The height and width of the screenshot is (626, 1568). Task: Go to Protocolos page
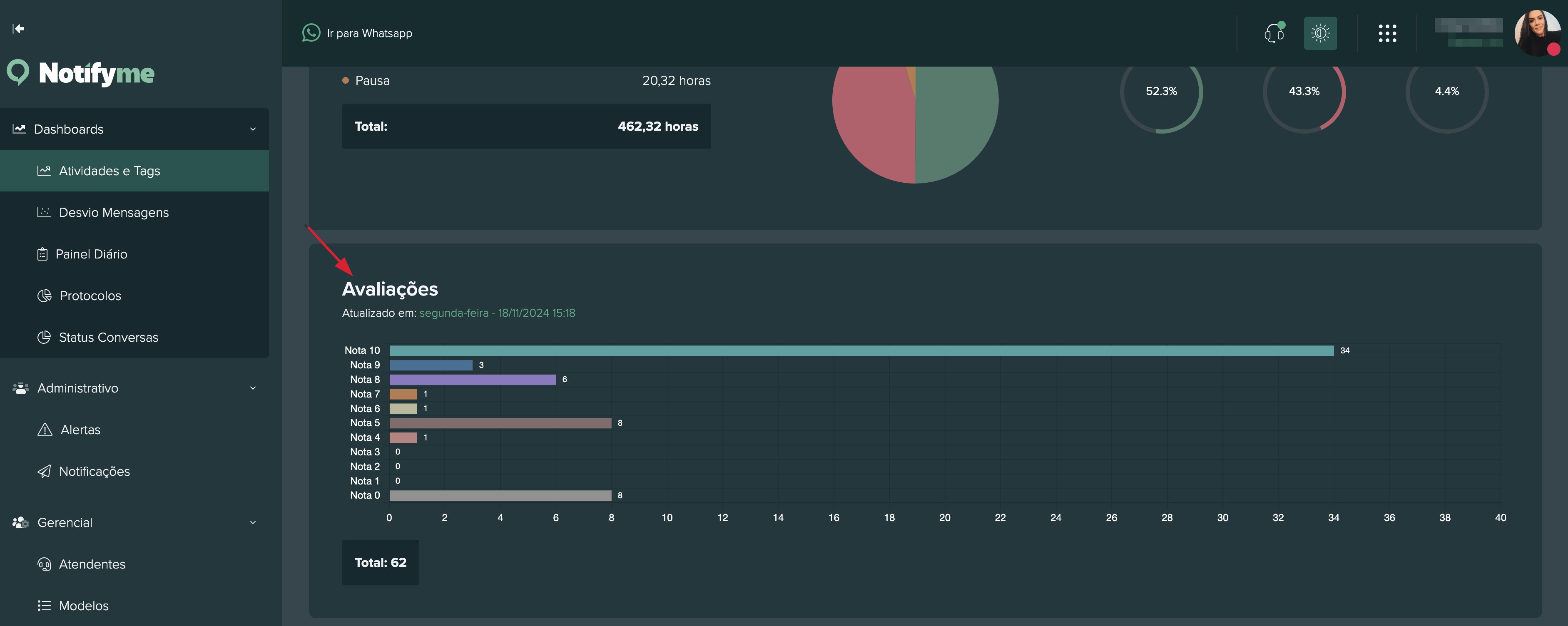(x=90, y=296)
